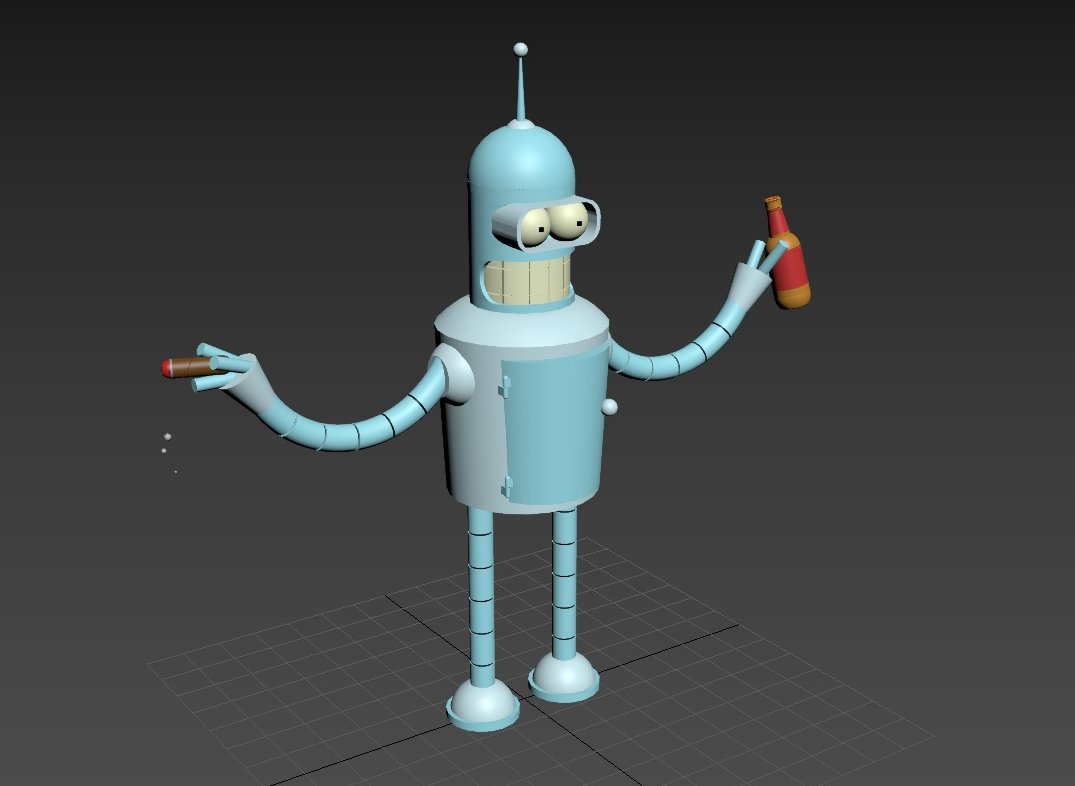Select the red glowing tip of the cigar
The width and height of the screenshot is (1075, 786).
(165, 368)
